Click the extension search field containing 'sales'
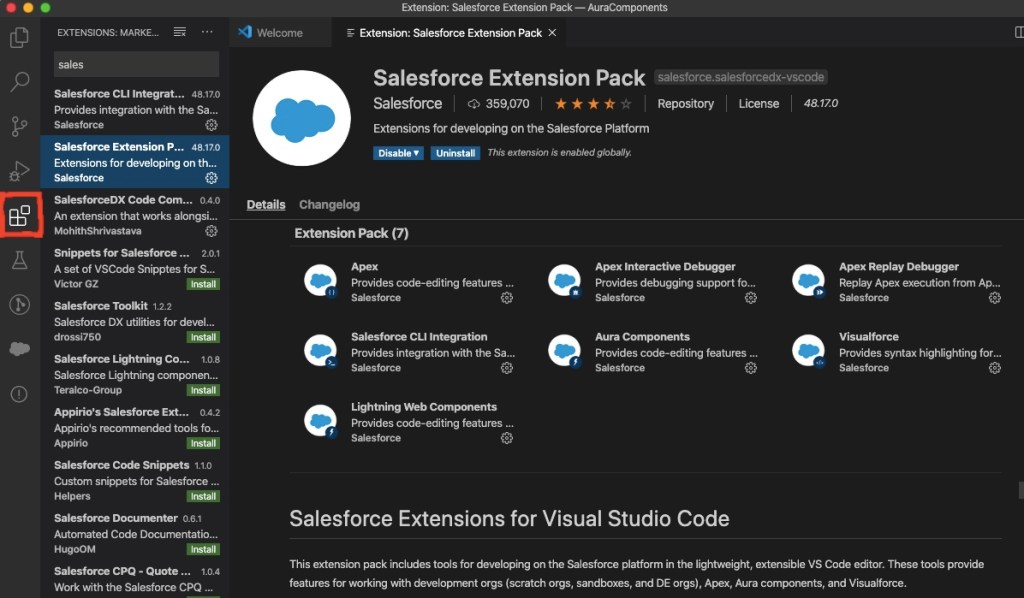 pyautogui.click(x=136, y=64)
